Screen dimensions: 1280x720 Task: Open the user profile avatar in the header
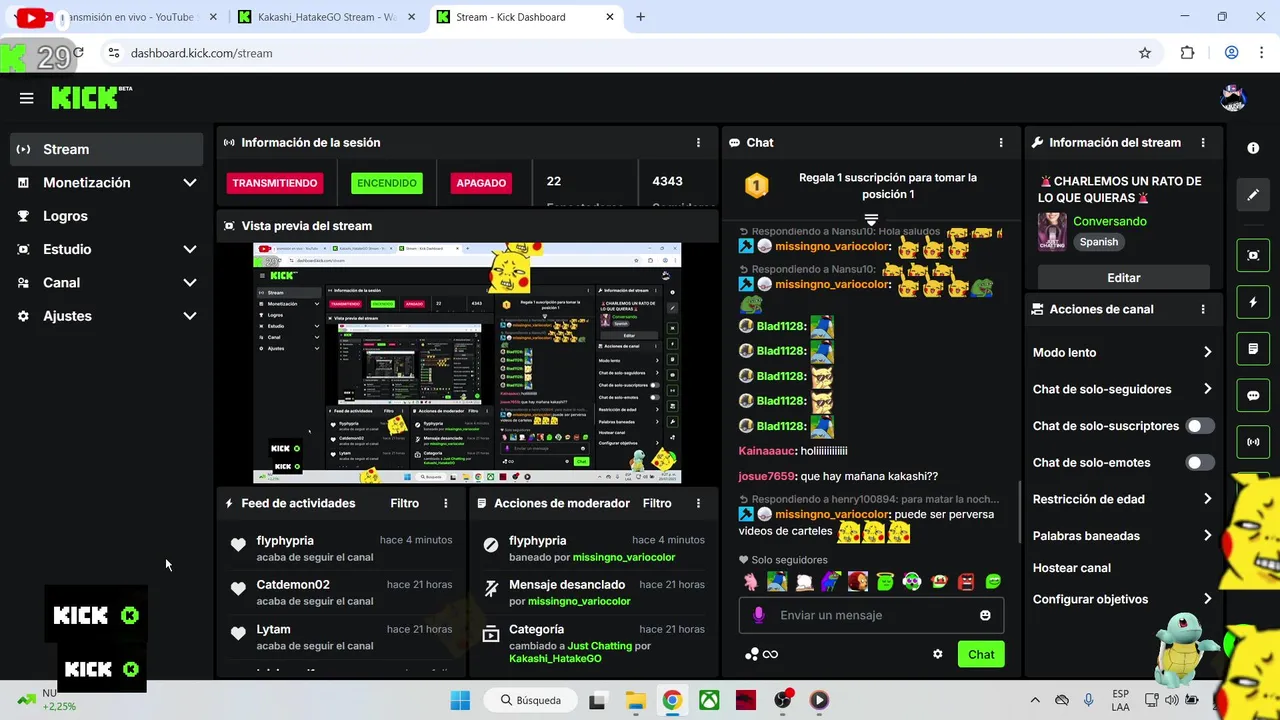click(1233, 98)
